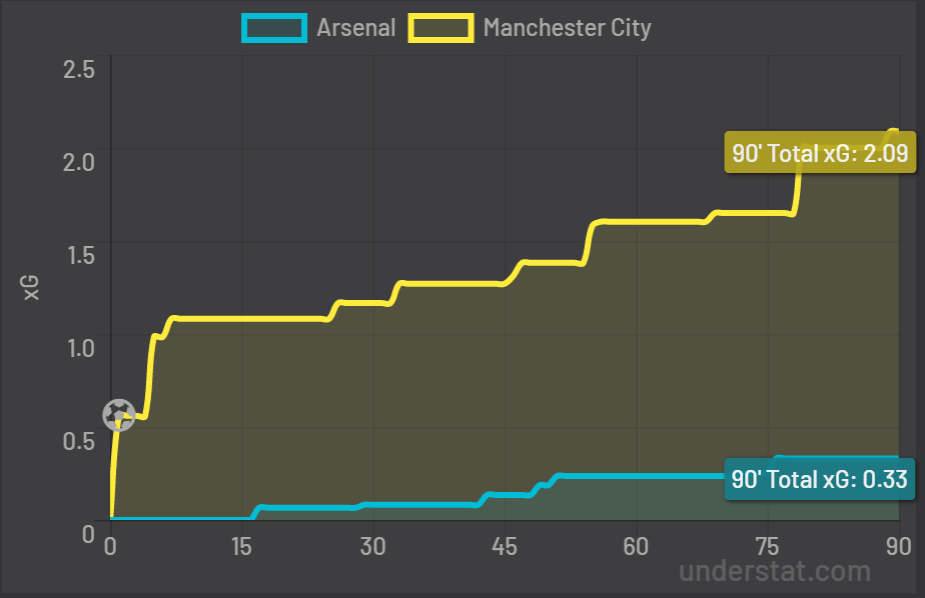Hide Manchester City series via legend text
Screen dimensions: 925x598
pos(566,27)
